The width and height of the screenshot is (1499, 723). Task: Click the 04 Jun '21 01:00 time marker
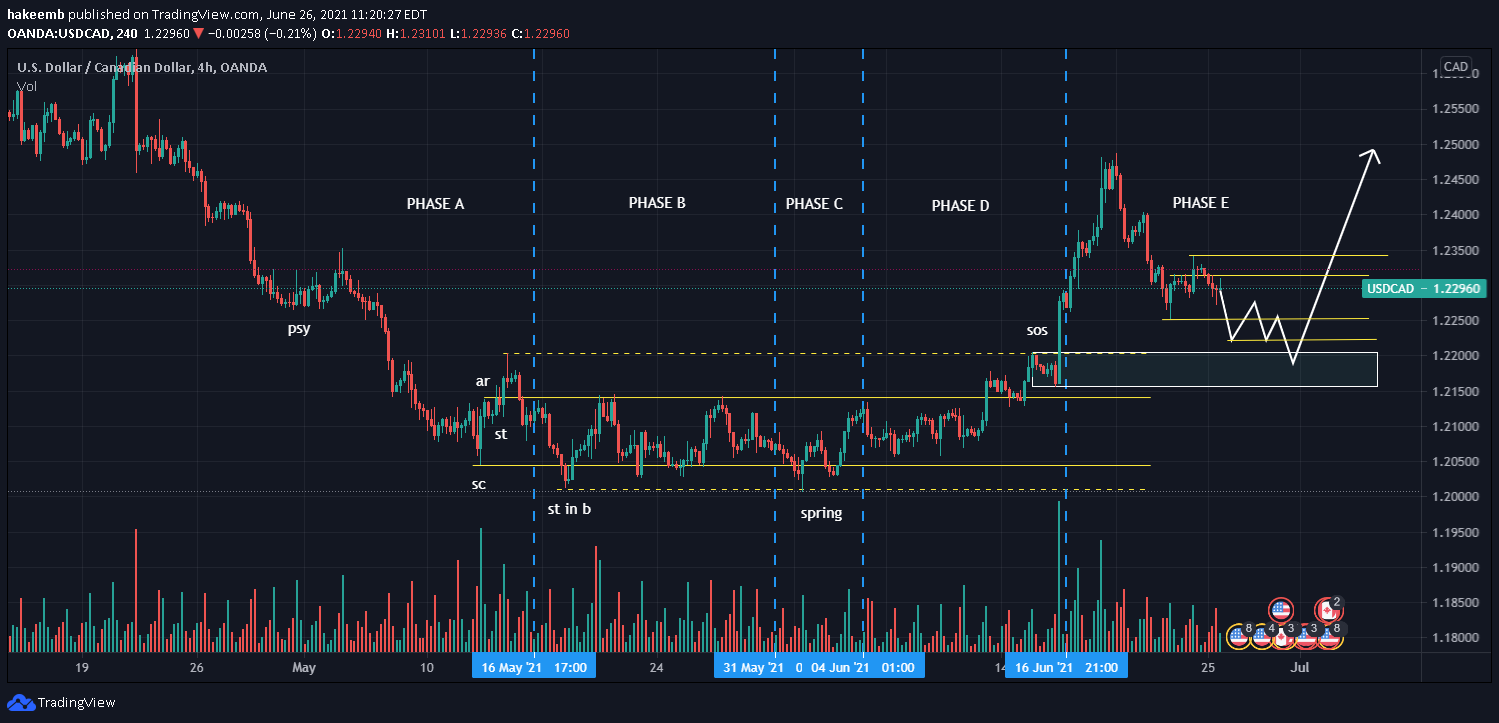[863, 666]
